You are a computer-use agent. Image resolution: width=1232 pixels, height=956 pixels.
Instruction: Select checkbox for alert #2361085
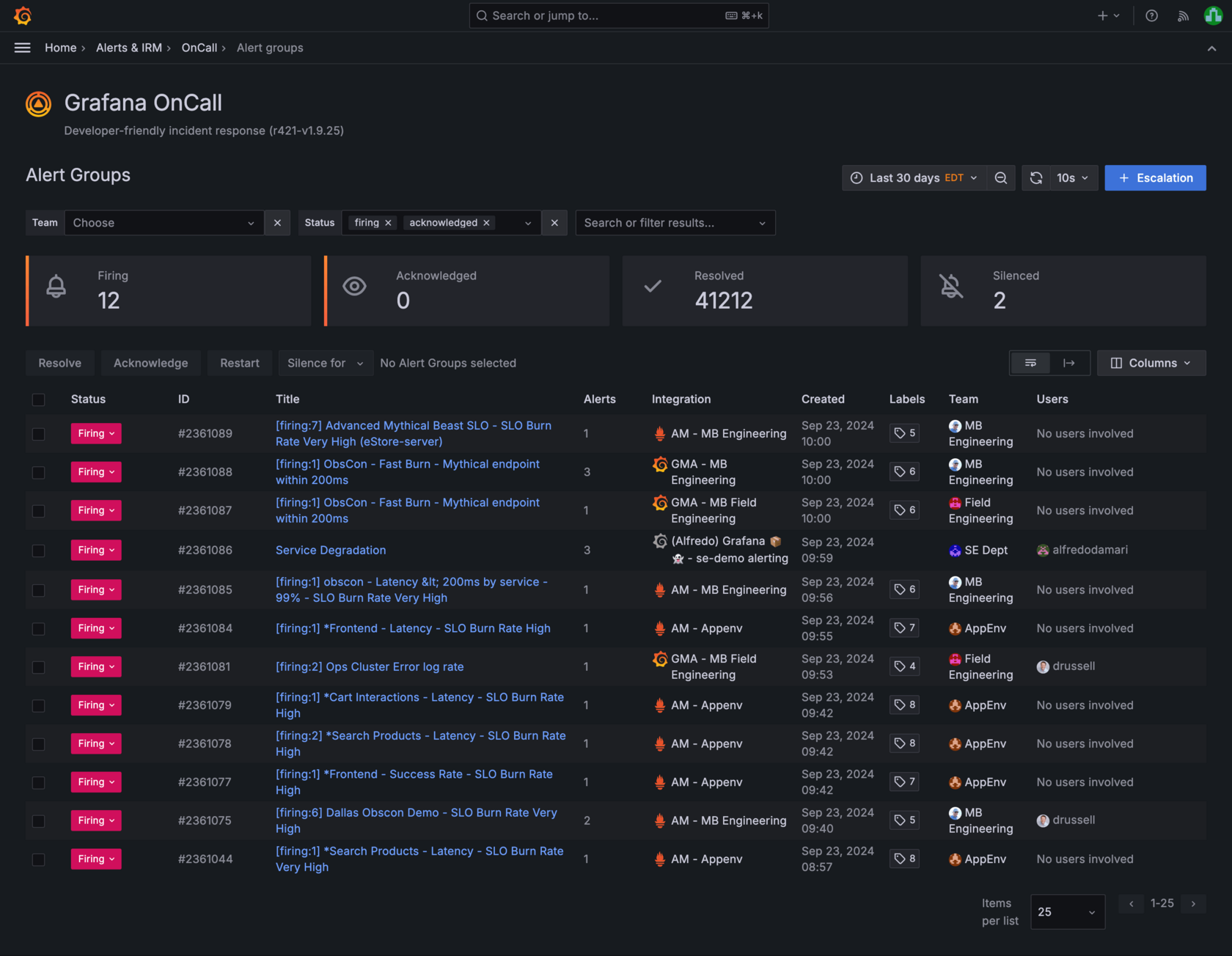coord(39,590)
